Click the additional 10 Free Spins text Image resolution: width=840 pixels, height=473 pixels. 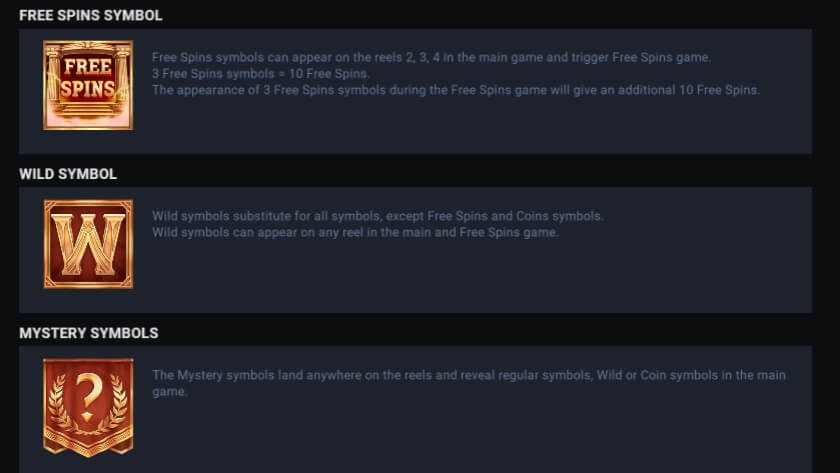point(455,90)
